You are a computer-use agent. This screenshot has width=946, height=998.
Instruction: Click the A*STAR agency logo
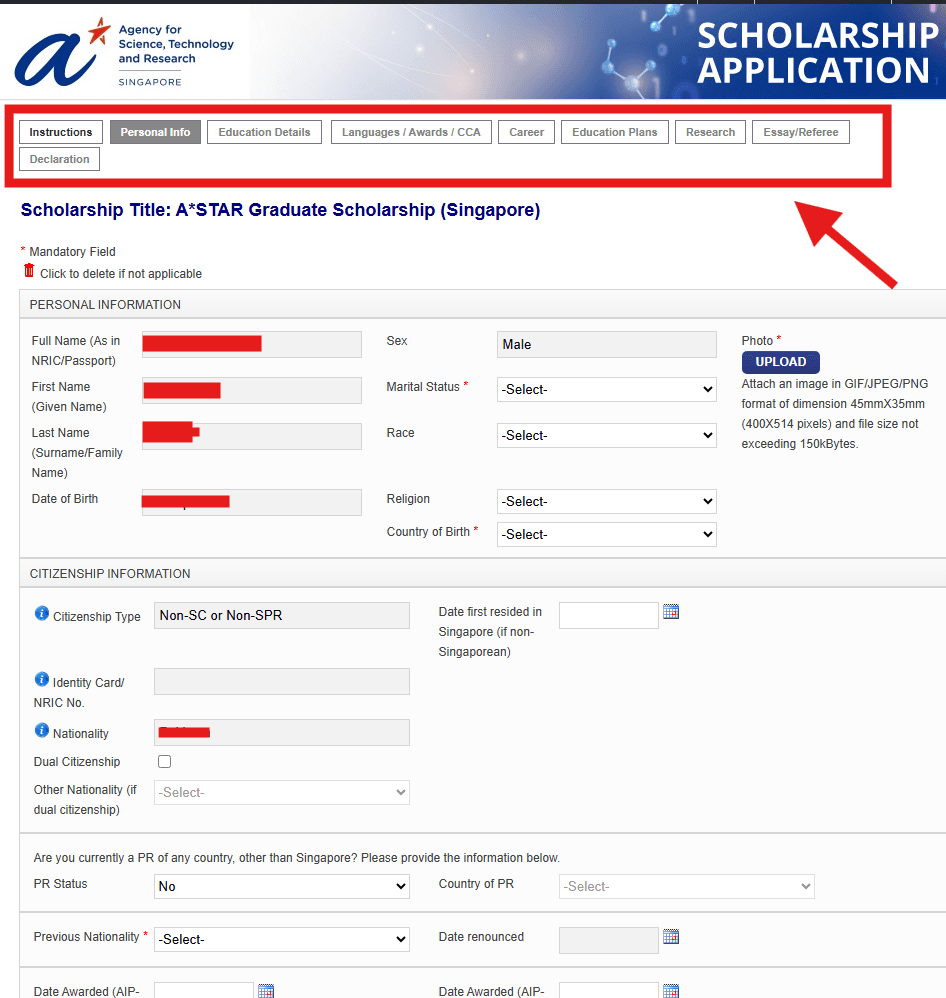tap(124, 52)
